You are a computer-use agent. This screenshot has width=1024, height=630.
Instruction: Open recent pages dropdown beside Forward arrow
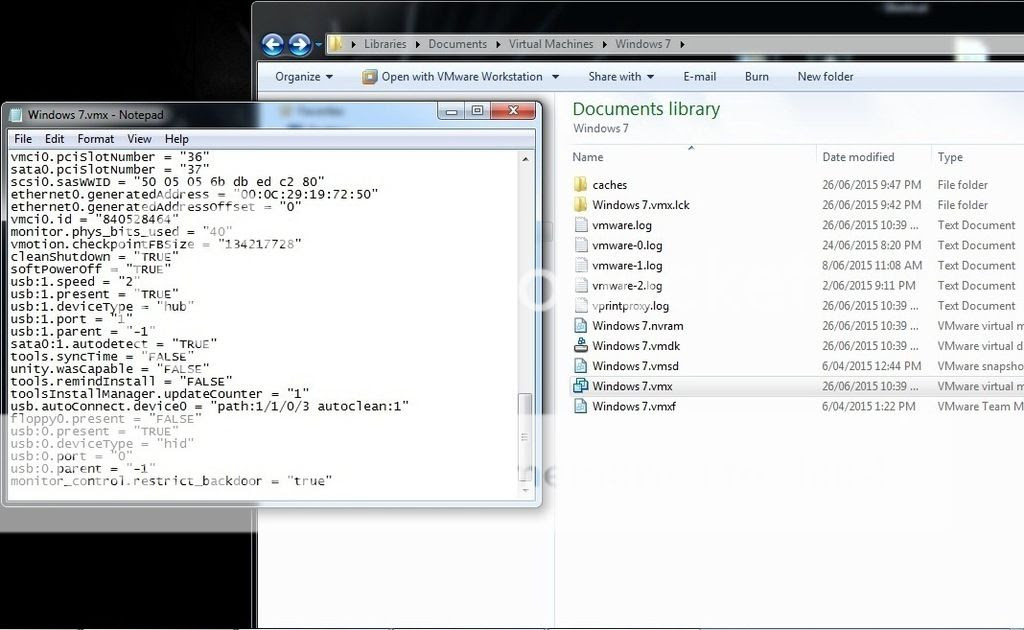(319, 45)
